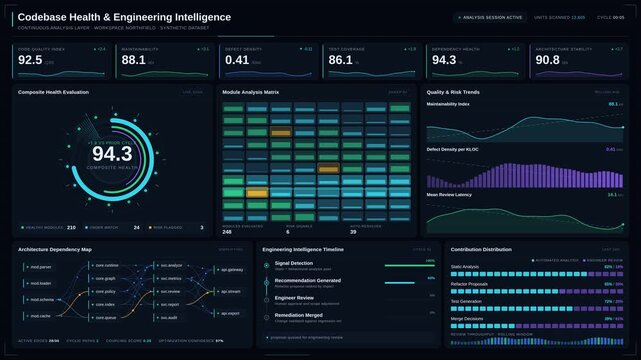Image resolution: width=641 pixels, height=360 pixels.
Task: Click the Test Generation contribution bar
Action: tap(537, 309)
